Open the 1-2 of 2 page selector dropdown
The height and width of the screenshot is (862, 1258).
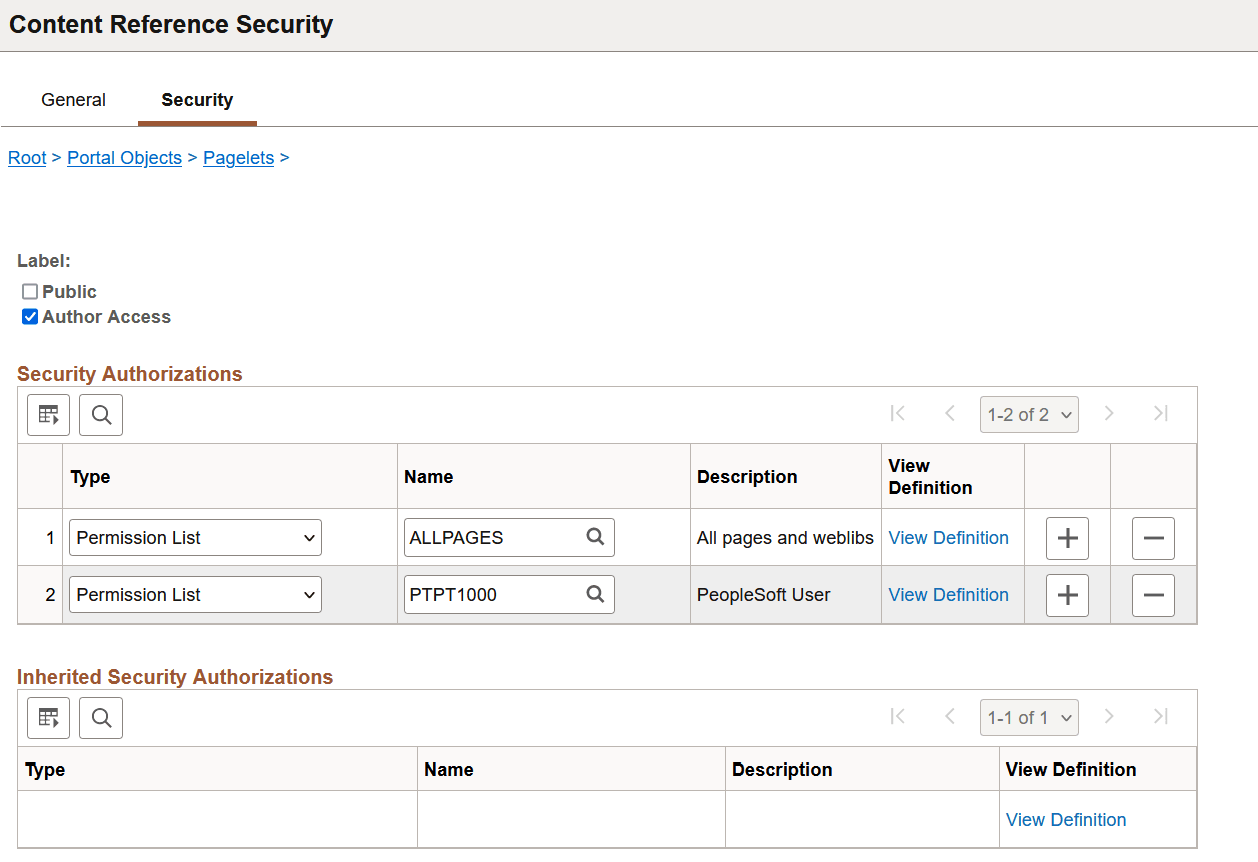[x=1028, y=413]
